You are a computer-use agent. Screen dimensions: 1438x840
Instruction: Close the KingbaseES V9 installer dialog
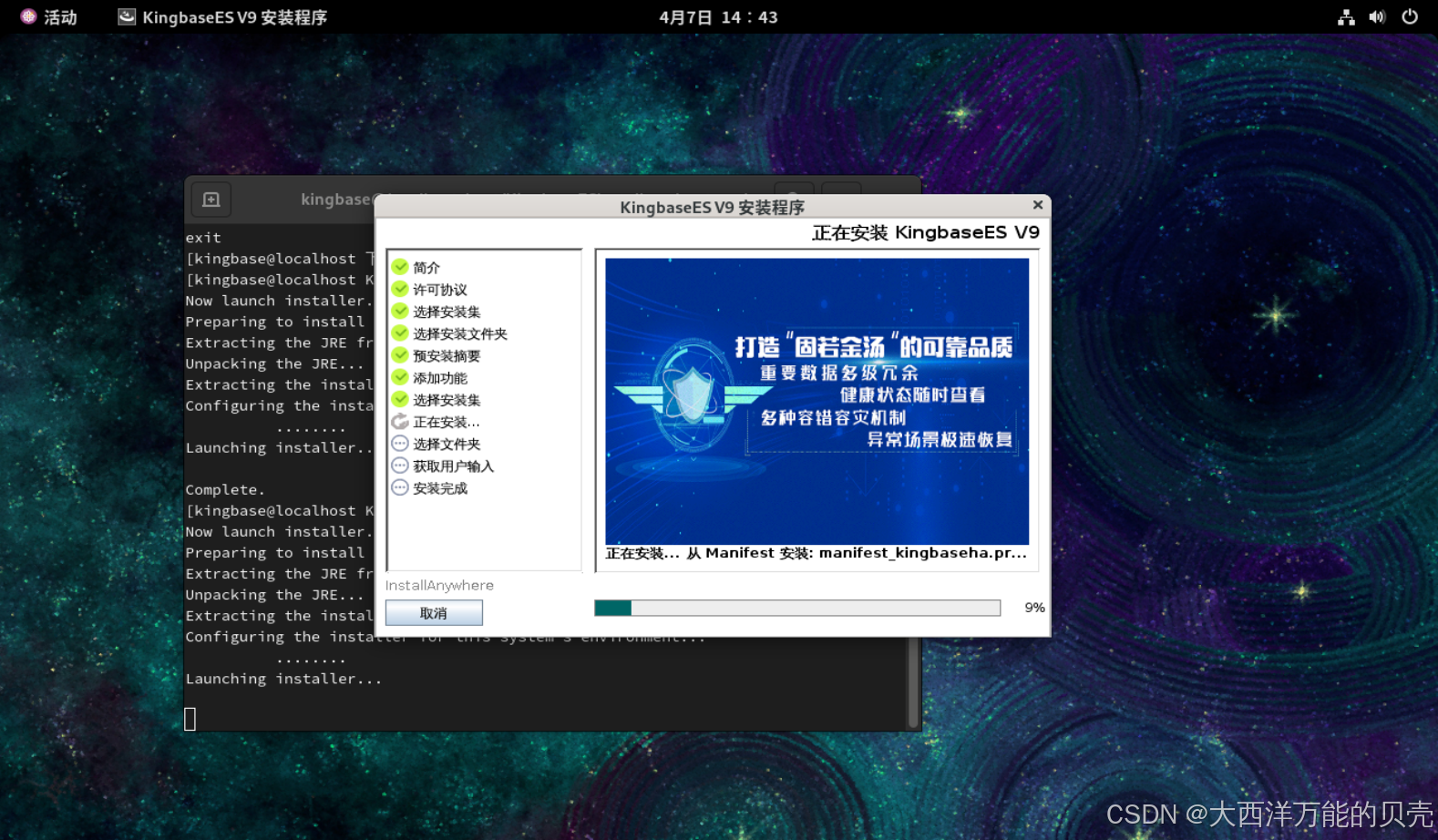tap(1038, 205)
